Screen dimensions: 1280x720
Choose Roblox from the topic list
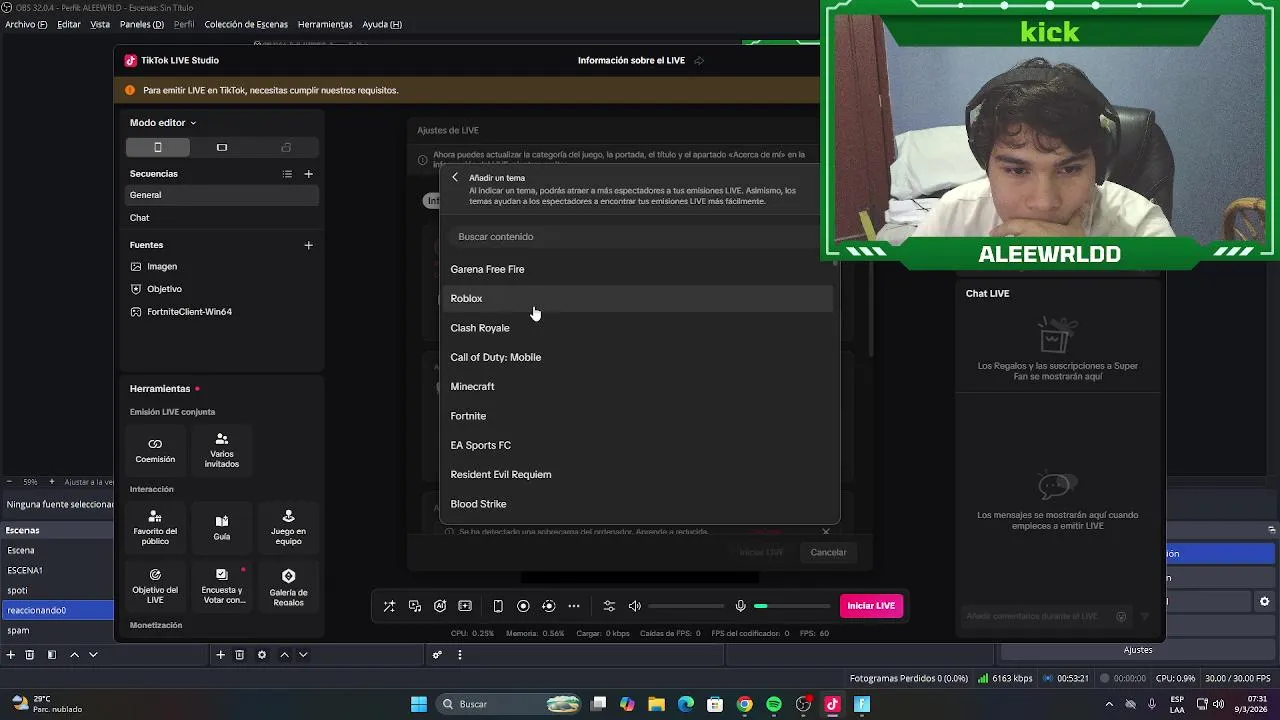pos(638,298)
